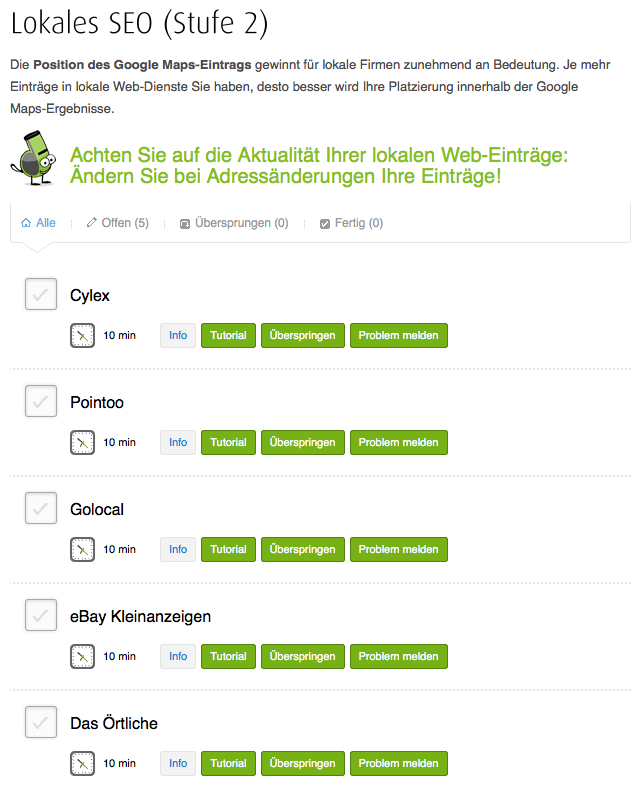Report a problem for Golocal
This screenshot has height=791, width=638.
(x=398, y=549)
